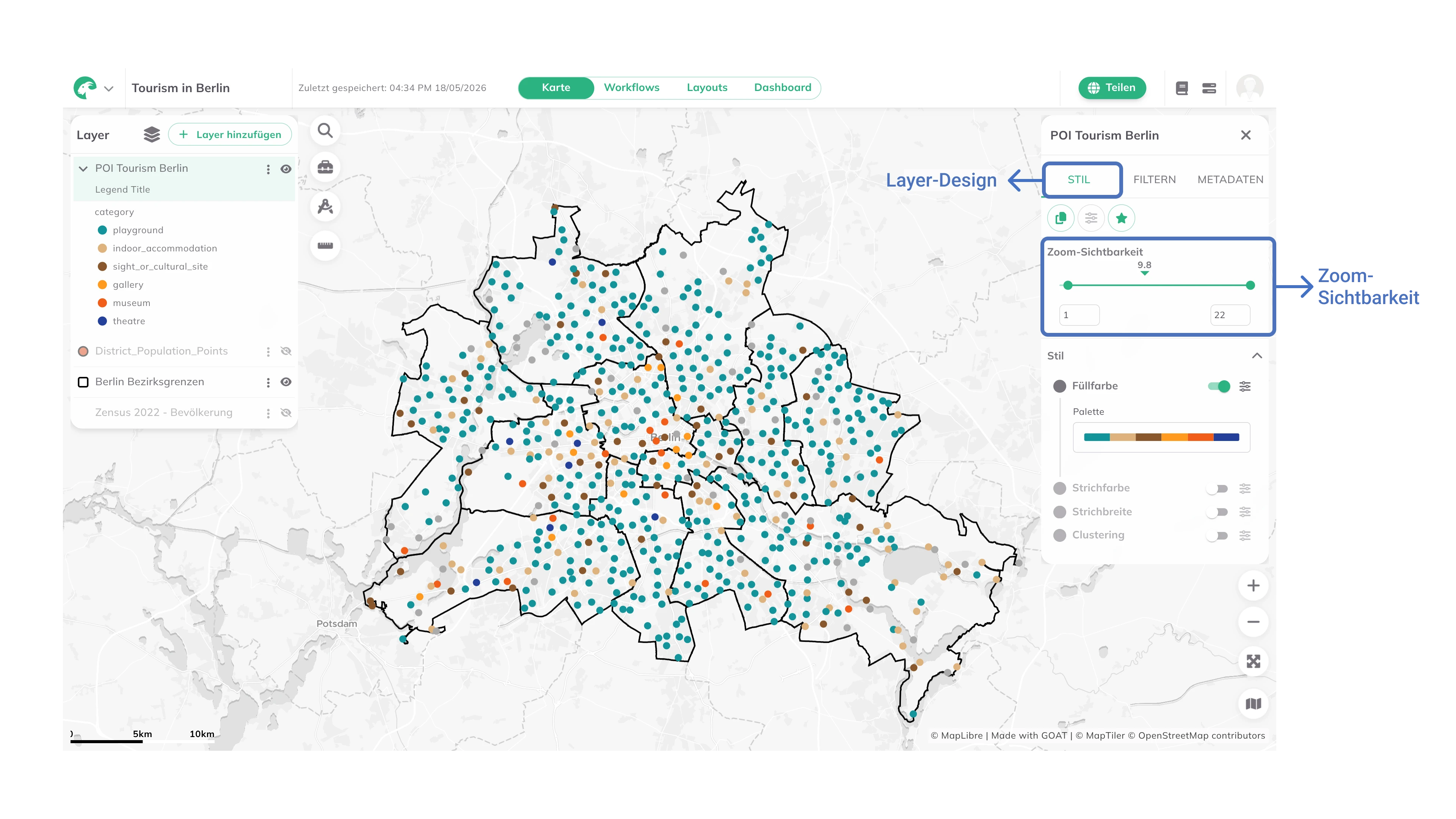
Task: Zoom in on the map
Action: point(1253,586)
